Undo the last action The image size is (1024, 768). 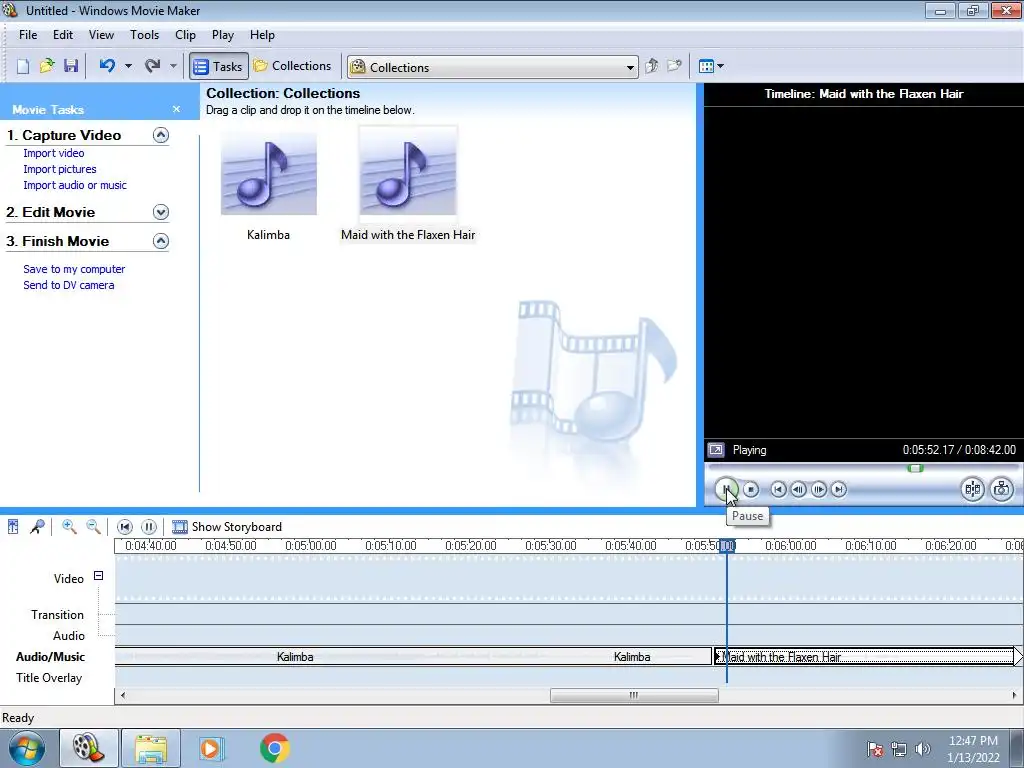pyautogui.click(x=108, y=66)
